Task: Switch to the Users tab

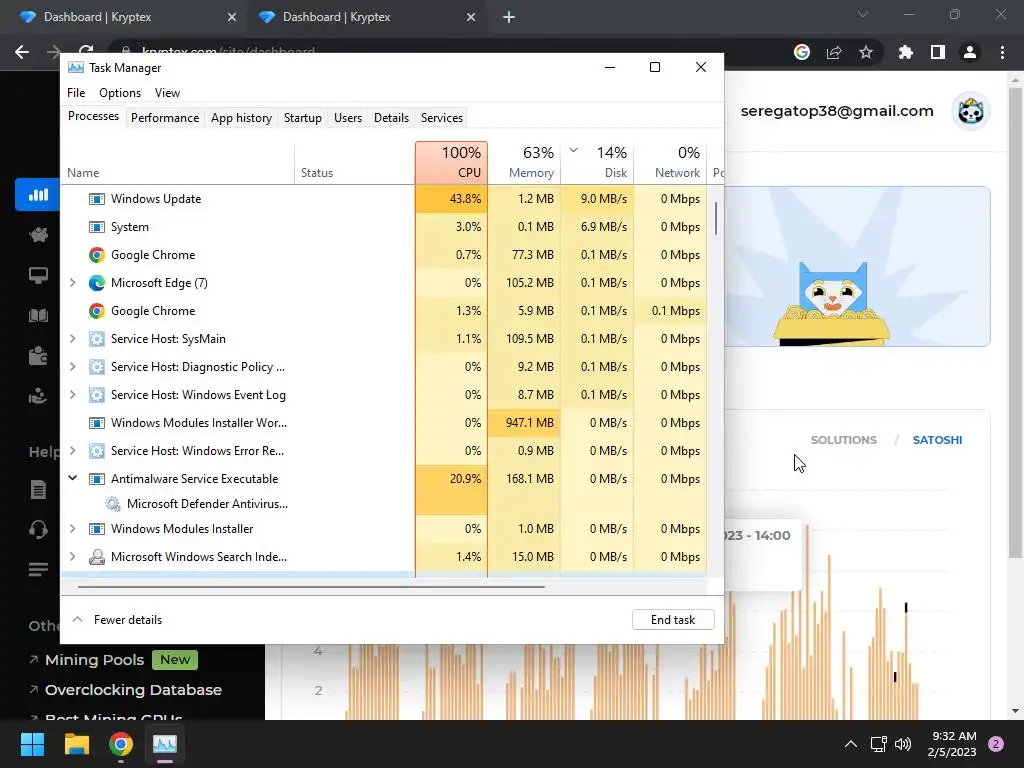Action: (347, 118)
